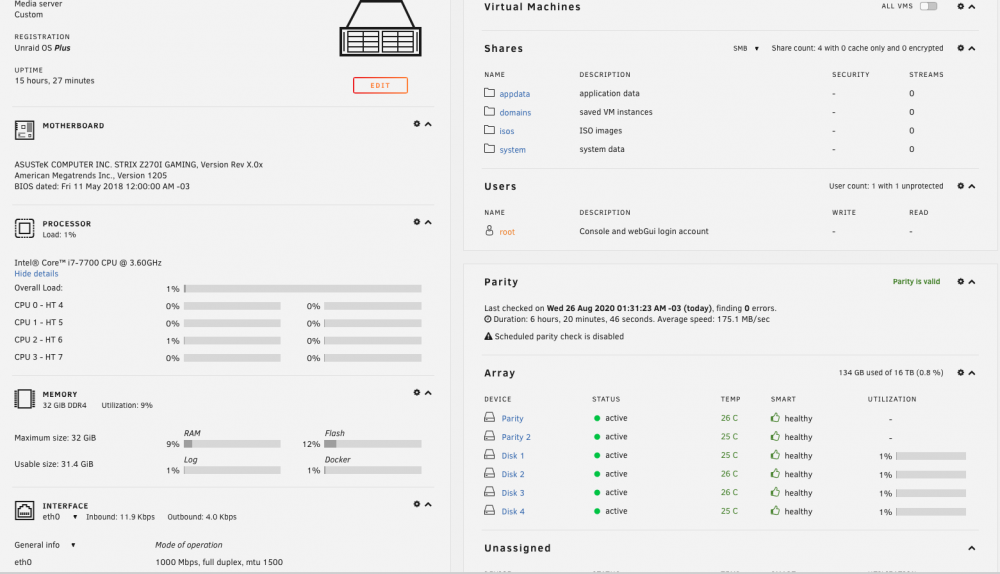Click the Memory panel chip icon

point(24,399)
